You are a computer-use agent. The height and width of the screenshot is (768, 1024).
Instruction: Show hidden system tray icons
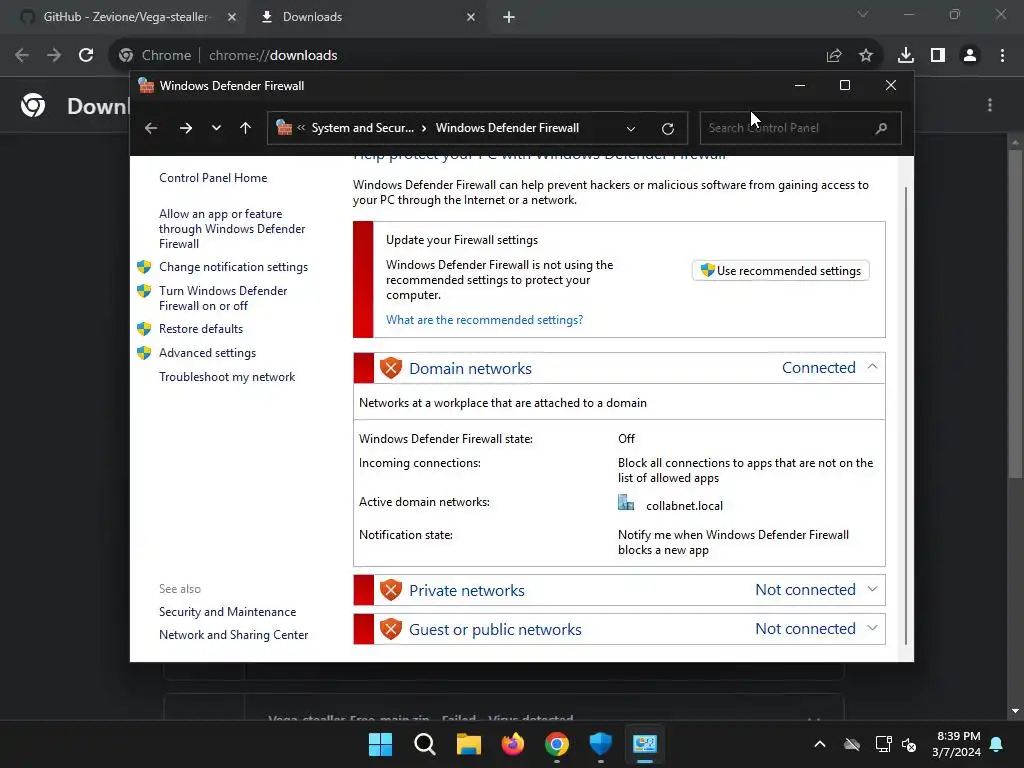point(820,744)
